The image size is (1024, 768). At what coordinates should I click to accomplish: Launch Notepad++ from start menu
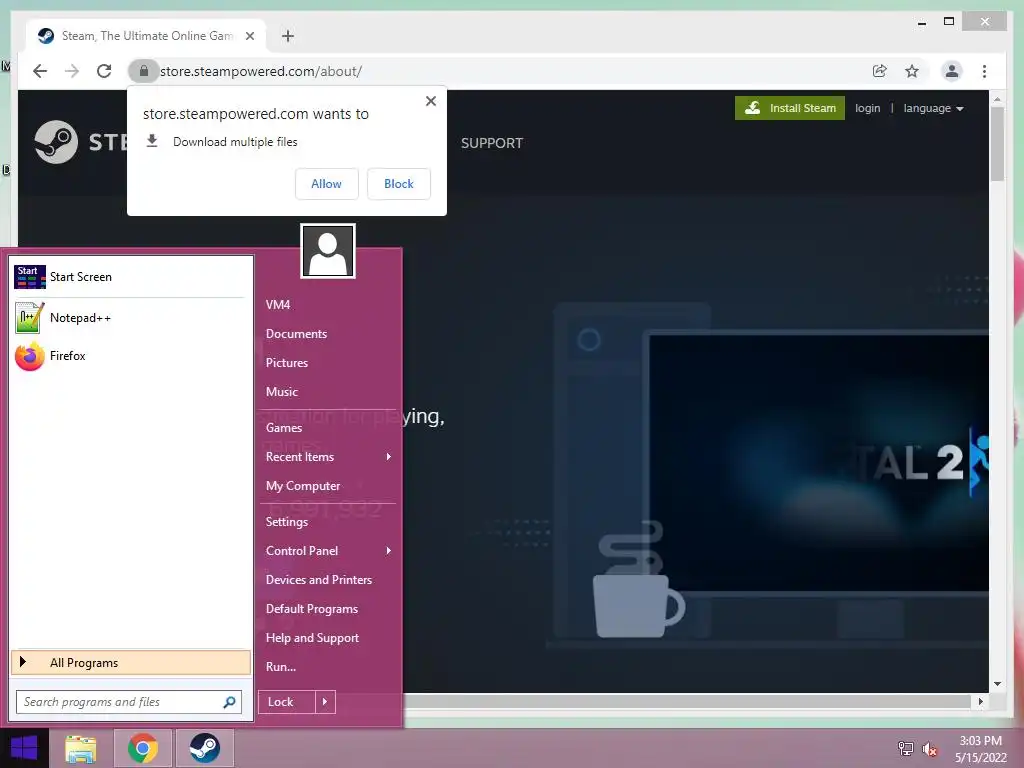tap(129, 318)
